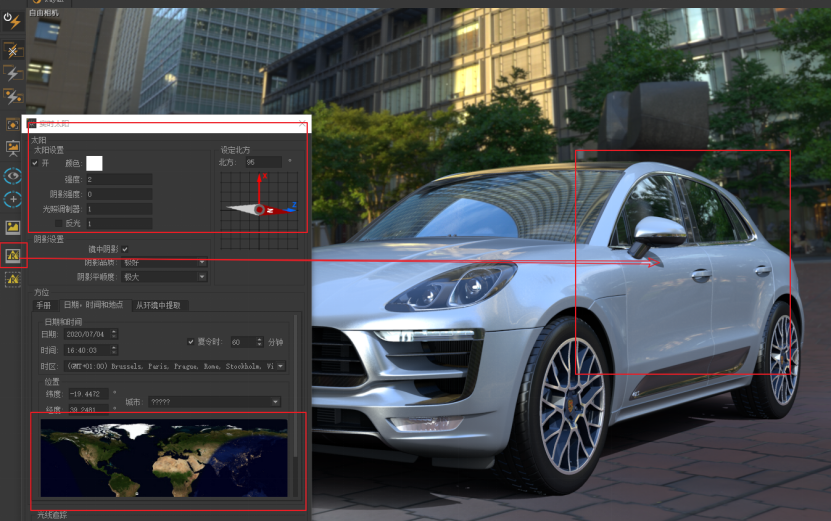The height and width of the screenshot is (521, 831).
Task: Click the presentation board icon in sidebar
Action: (x=13, y=148)
